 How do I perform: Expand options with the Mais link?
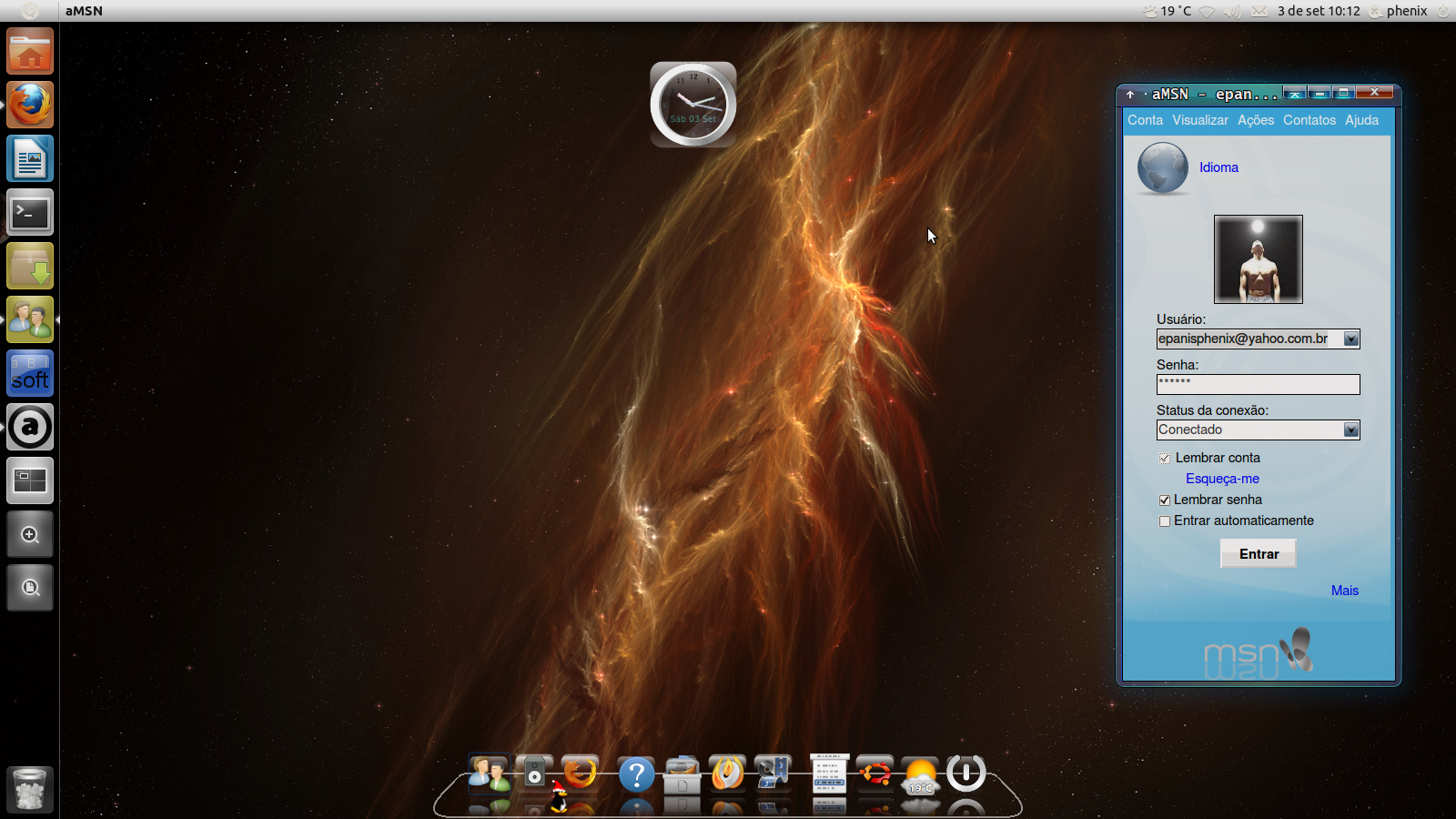1344,591
